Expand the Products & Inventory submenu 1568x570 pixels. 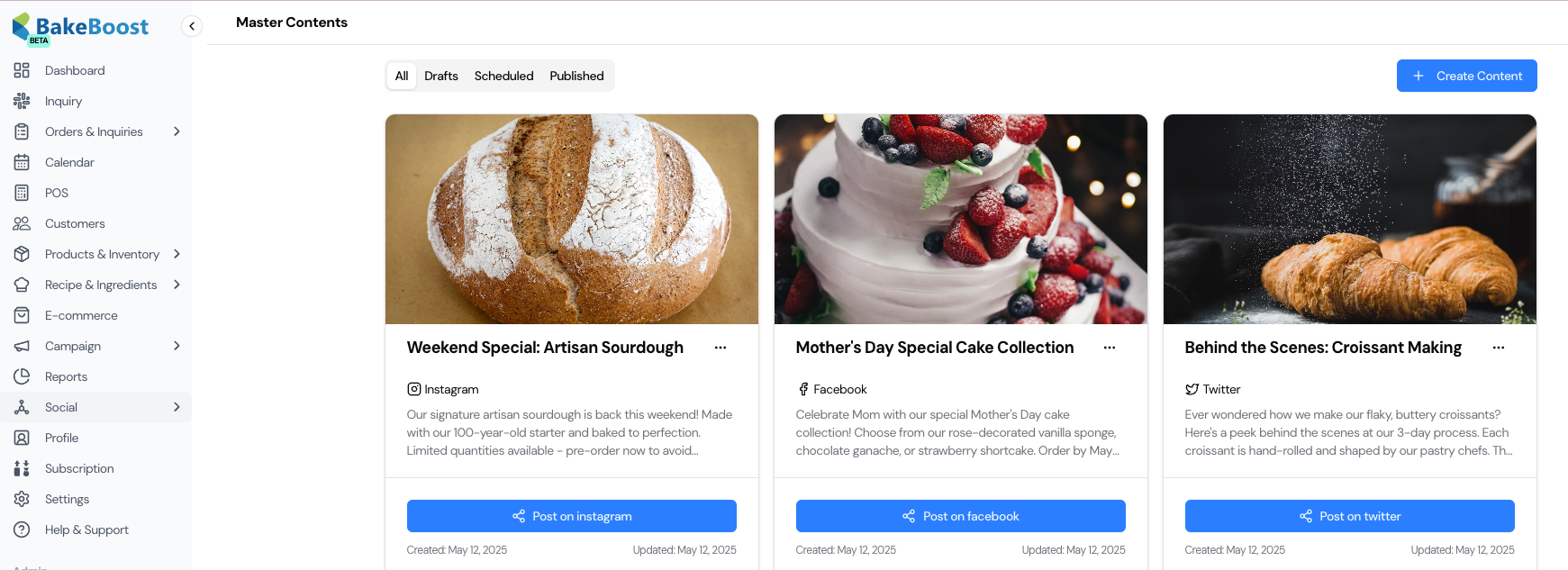point(177,254)
